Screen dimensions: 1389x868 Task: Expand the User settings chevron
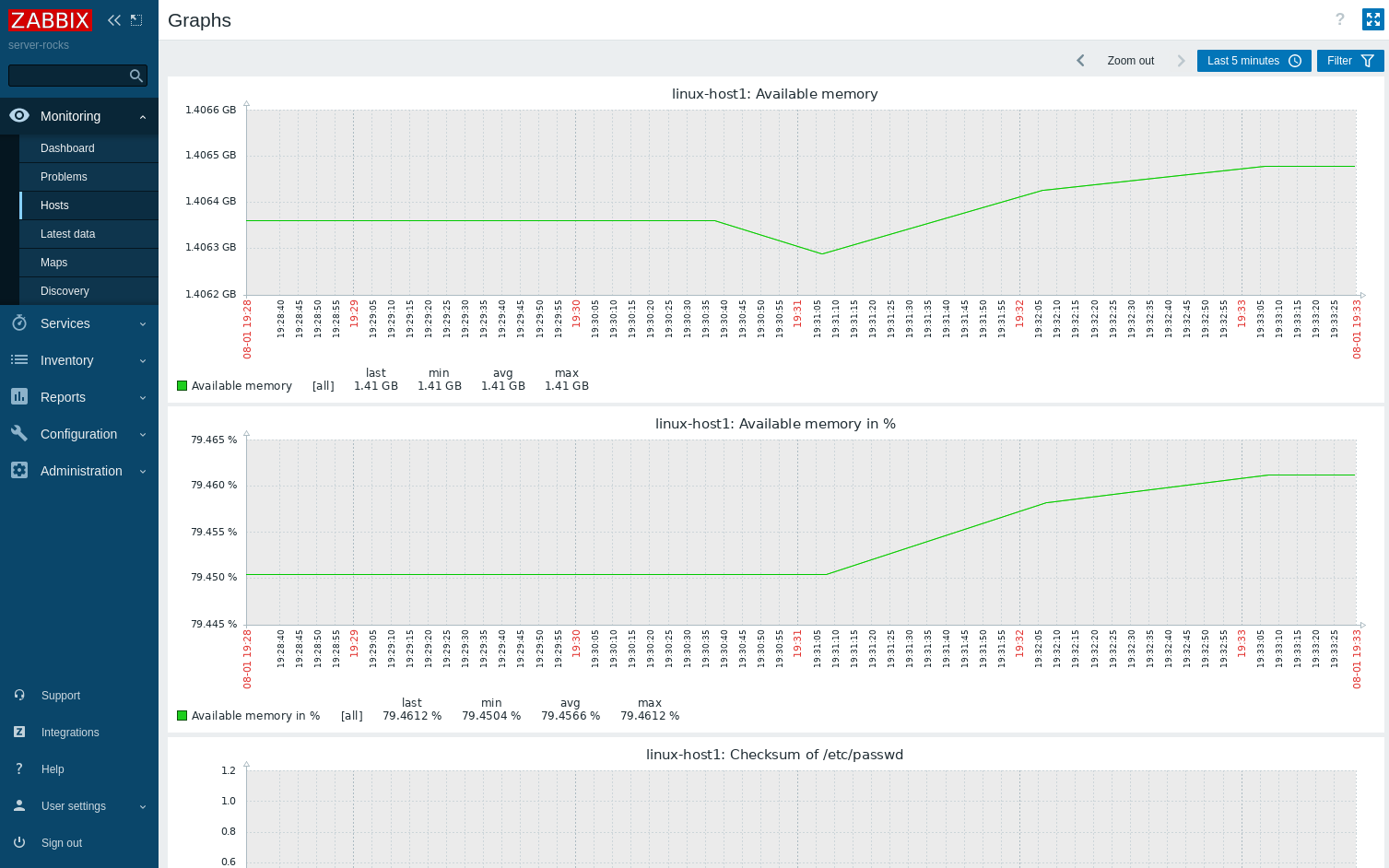coord(143,807)
